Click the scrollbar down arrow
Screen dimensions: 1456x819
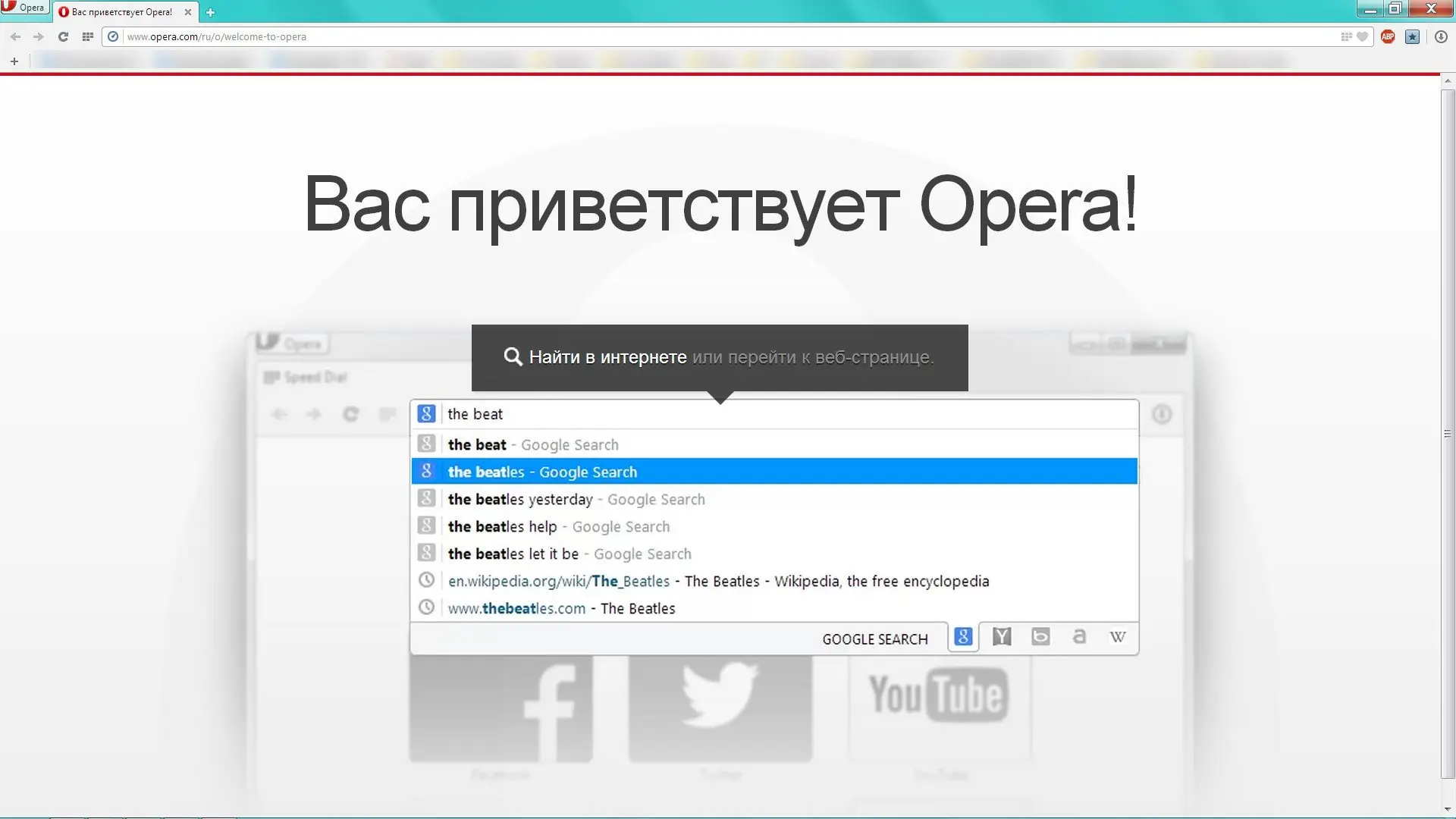(1448, 810)
